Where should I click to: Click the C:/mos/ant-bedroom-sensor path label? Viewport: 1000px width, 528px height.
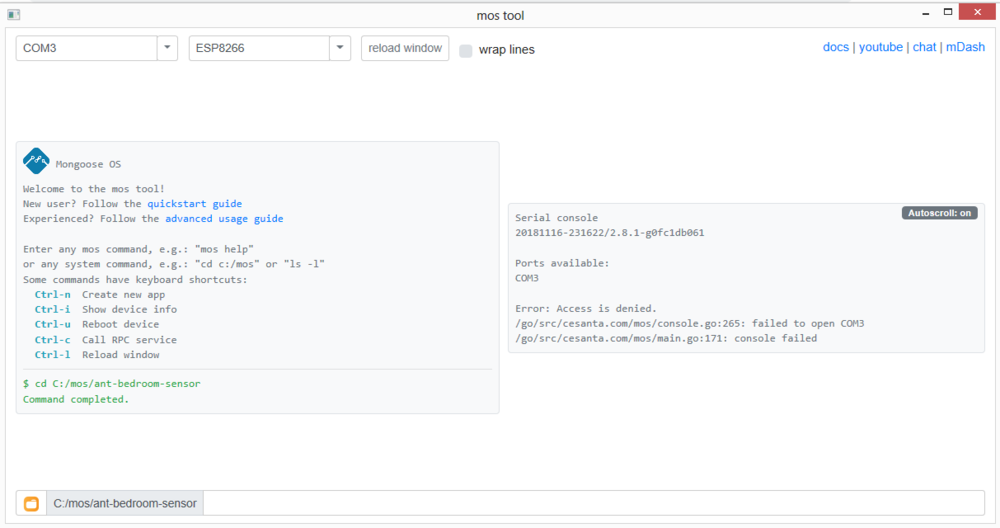coord(125,503)
